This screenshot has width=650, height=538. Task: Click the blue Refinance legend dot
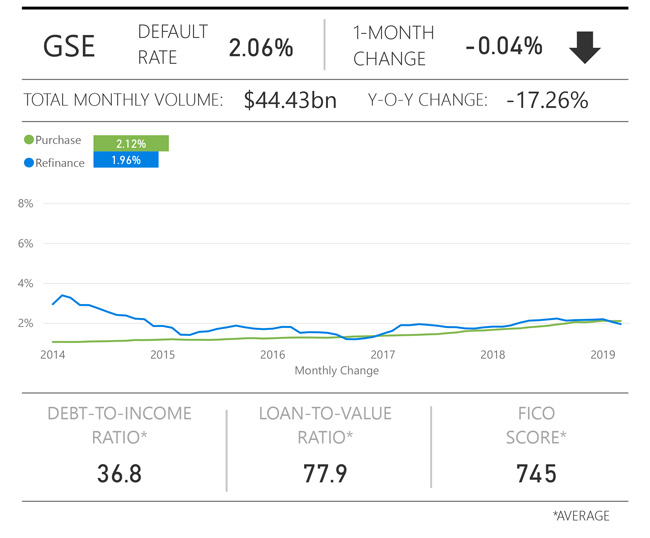(29, 162)
